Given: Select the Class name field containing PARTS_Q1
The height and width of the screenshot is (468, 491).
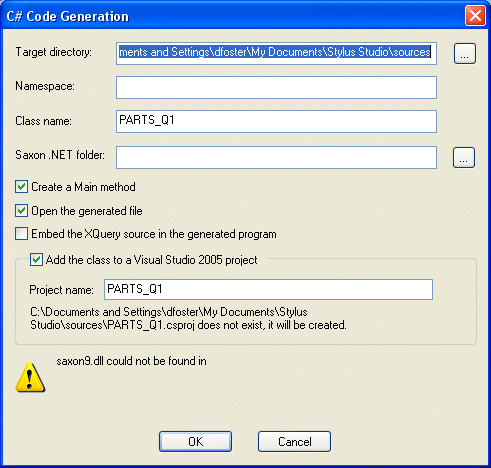Looking at the screenshot, I should click(276, 121).
